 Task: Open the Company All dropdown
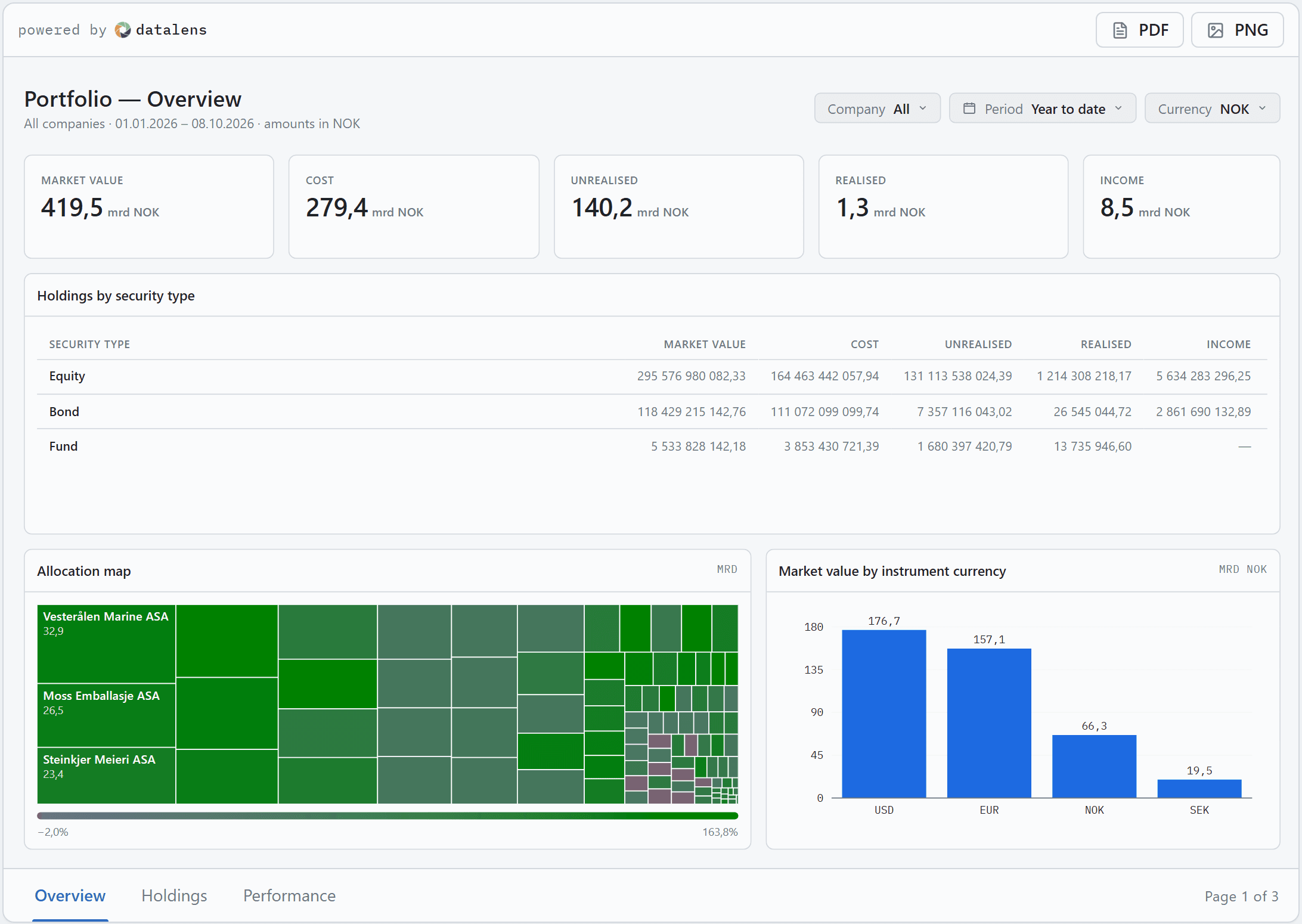pos(878,108)
